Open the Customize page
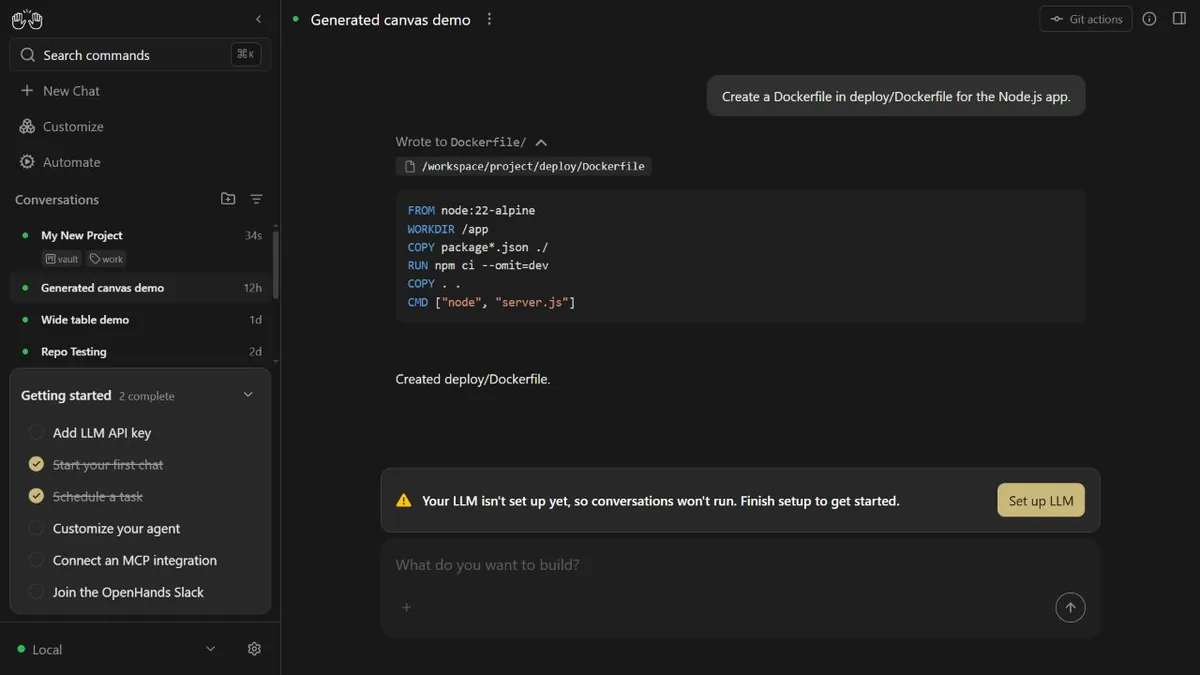Screen dimensions: 1200x675 140,127
